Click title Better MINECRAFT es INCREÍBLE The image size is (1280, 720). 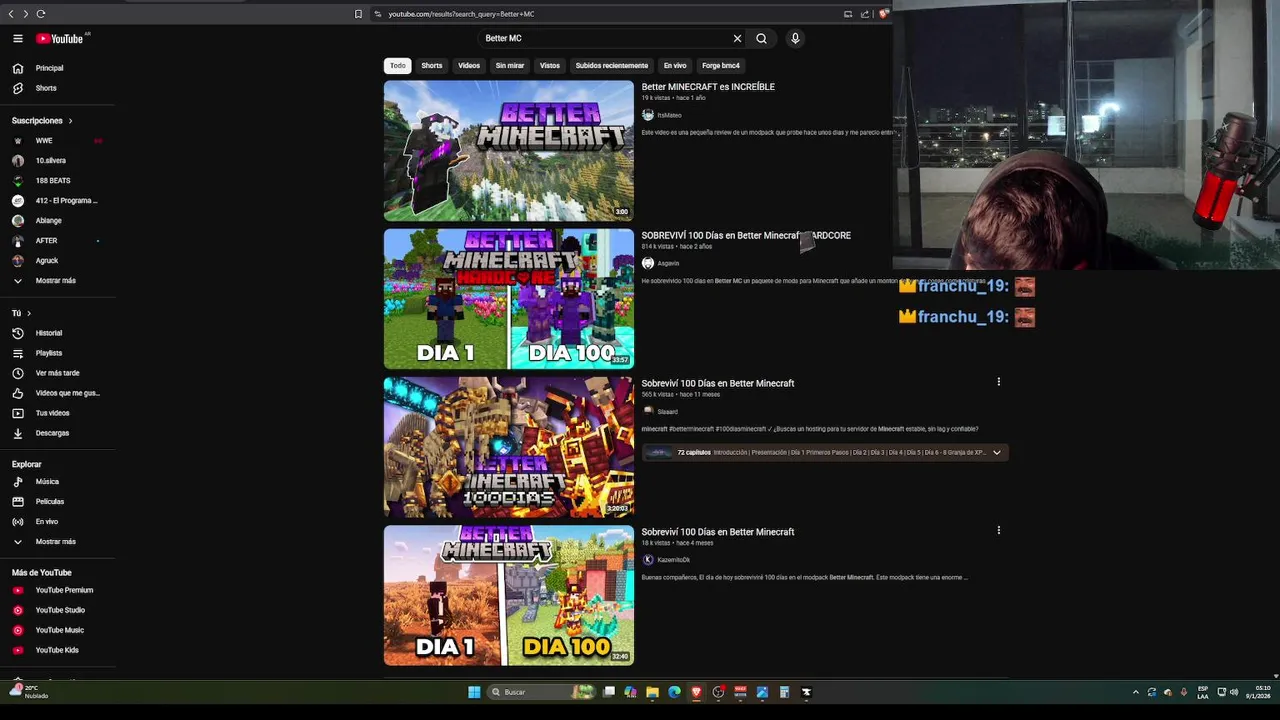point(708,87)
